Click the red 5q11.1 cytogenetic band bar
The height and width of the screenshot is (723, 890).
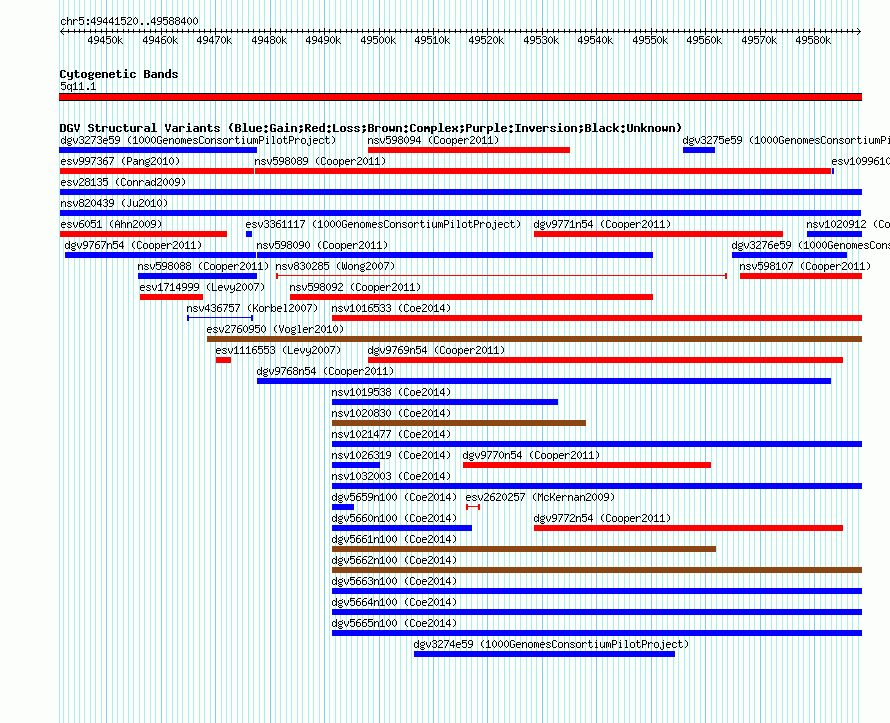pyautogui.click(x=460, y=97)
